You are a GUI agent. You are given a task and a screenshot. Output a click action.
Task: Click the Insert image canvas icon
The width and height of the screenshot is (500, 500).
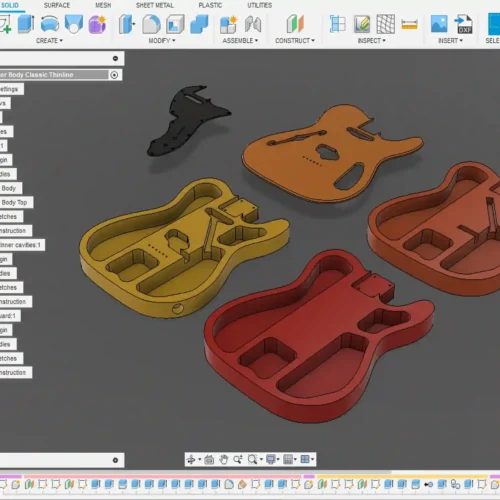[439, 24]
